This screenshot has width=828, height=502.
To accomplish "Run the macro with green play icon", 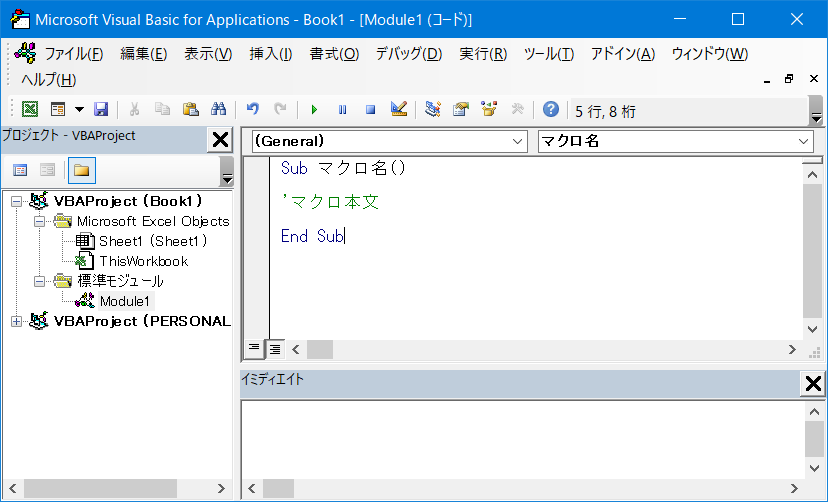I will (x=314, y=109).
